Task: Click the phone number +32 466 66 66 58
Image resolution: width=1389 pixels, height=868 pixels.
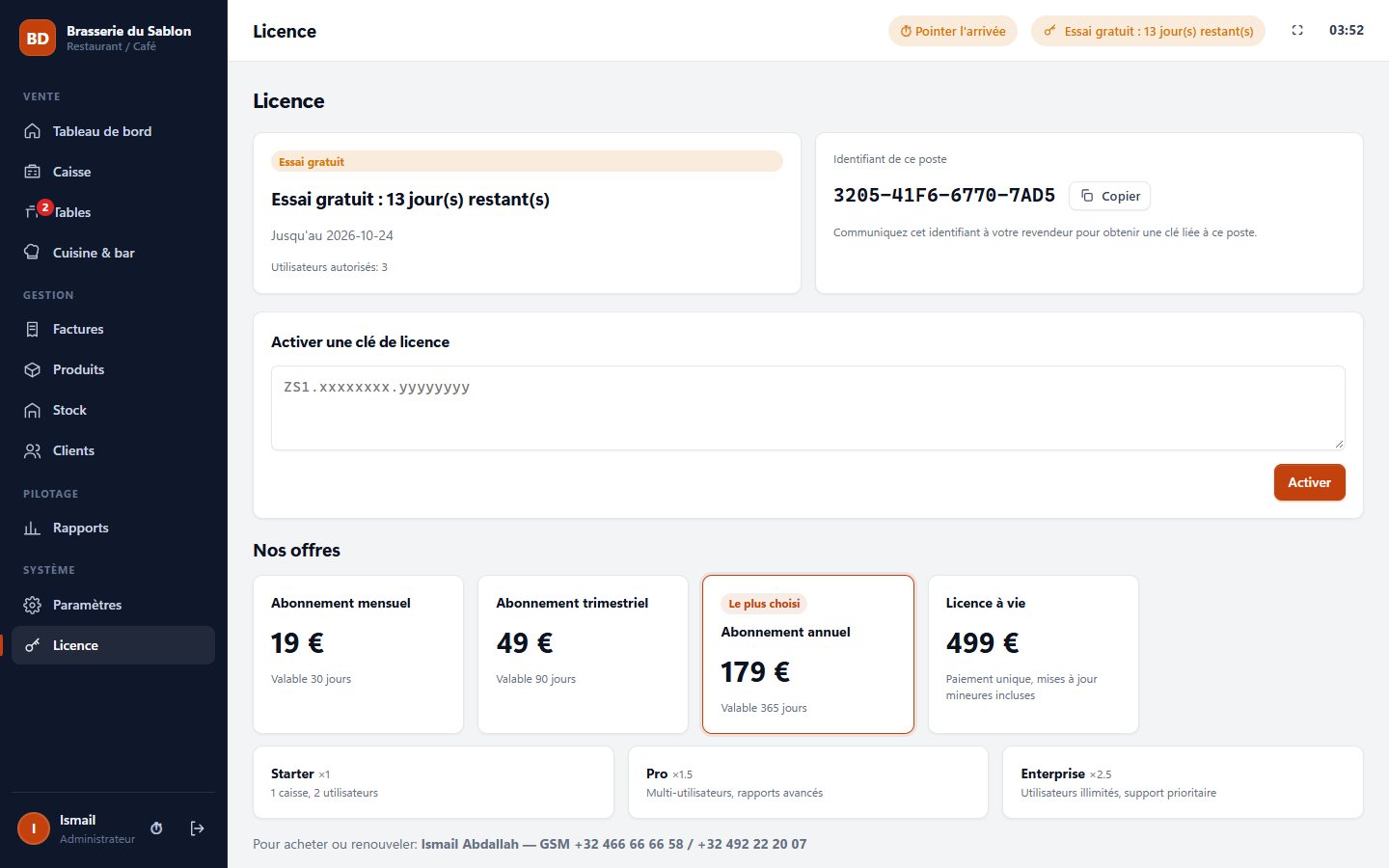Action: click(x=629, y=844)
